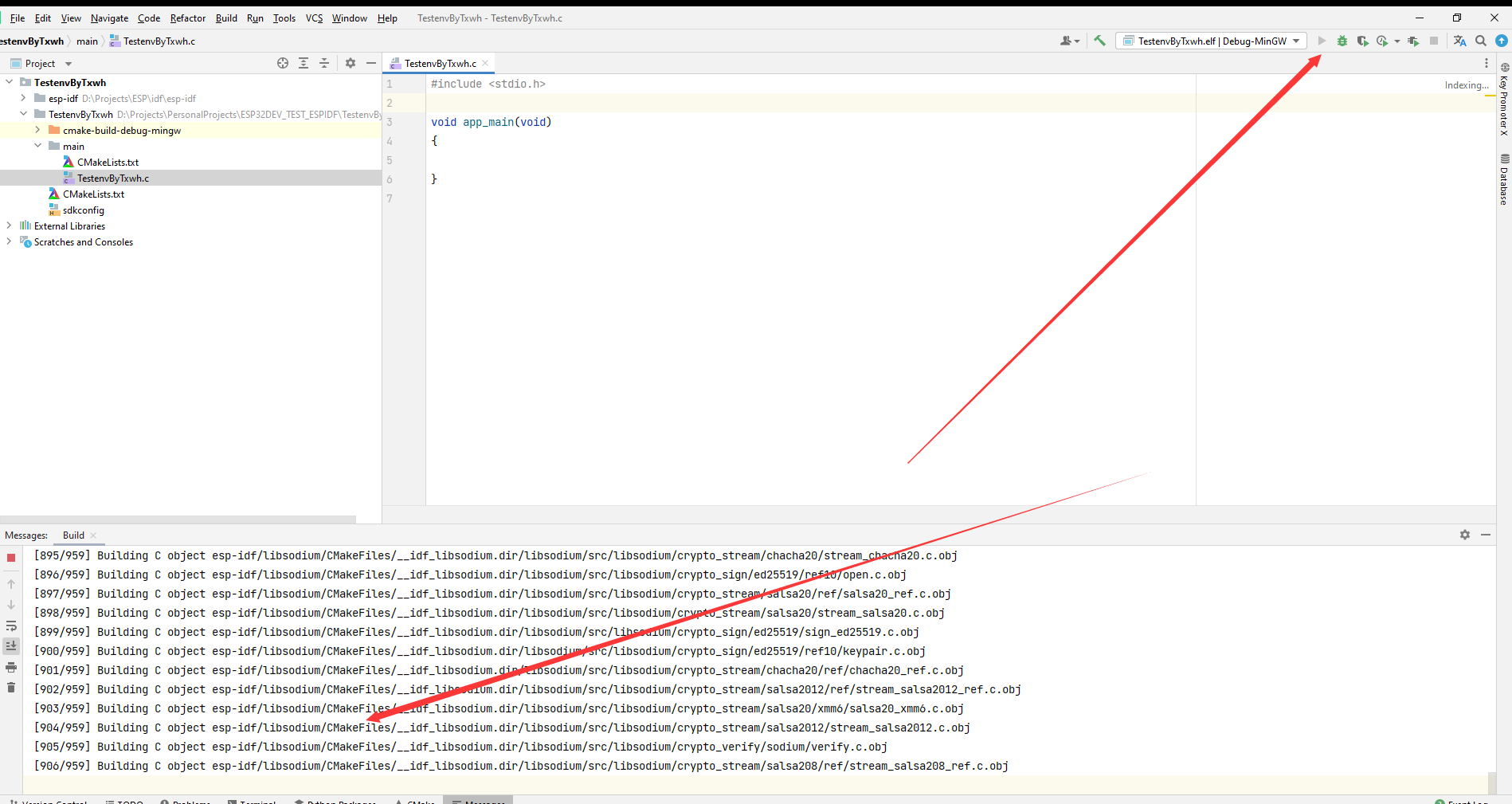Click the Build hammer icon
Image resolution: width=1512 pixels, height=804 pixels.
1099,41
